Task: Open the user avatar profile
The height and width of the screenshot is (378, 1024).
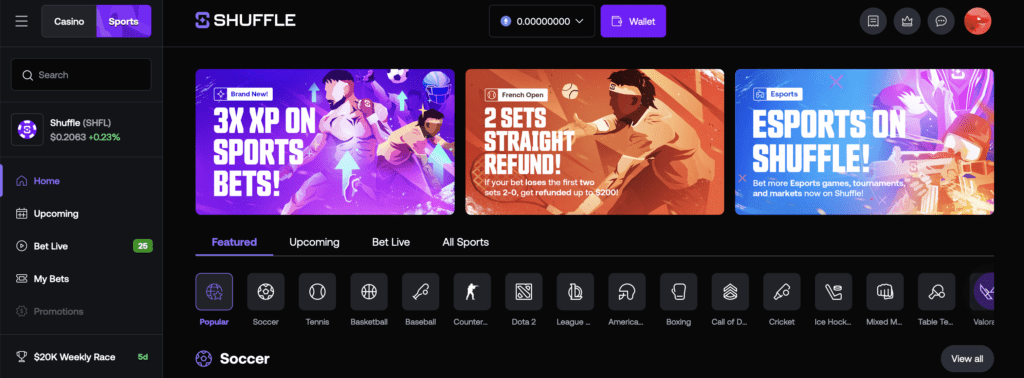Action: coord(978,21)
